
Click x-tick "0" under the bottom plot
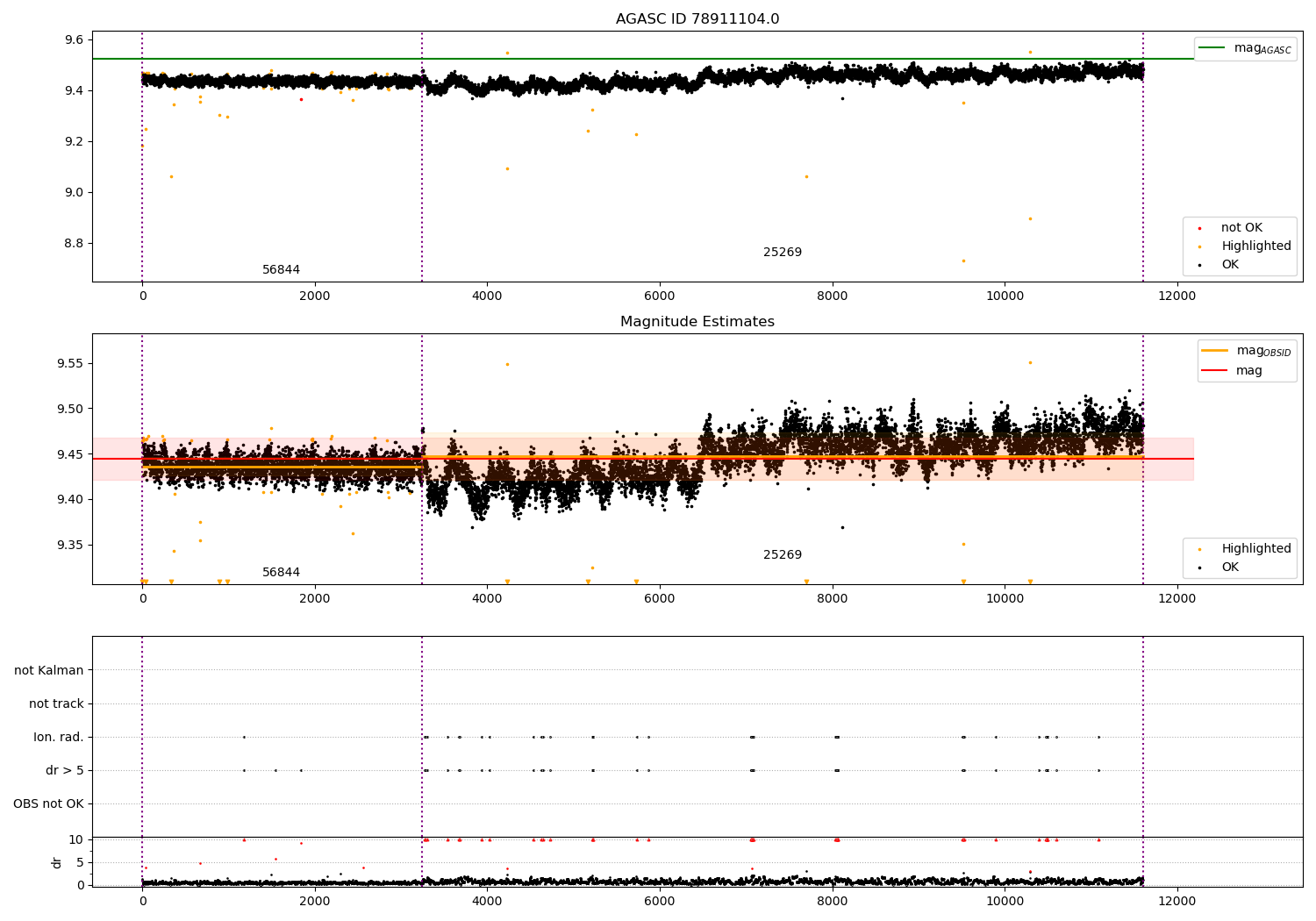click(142, 901)
